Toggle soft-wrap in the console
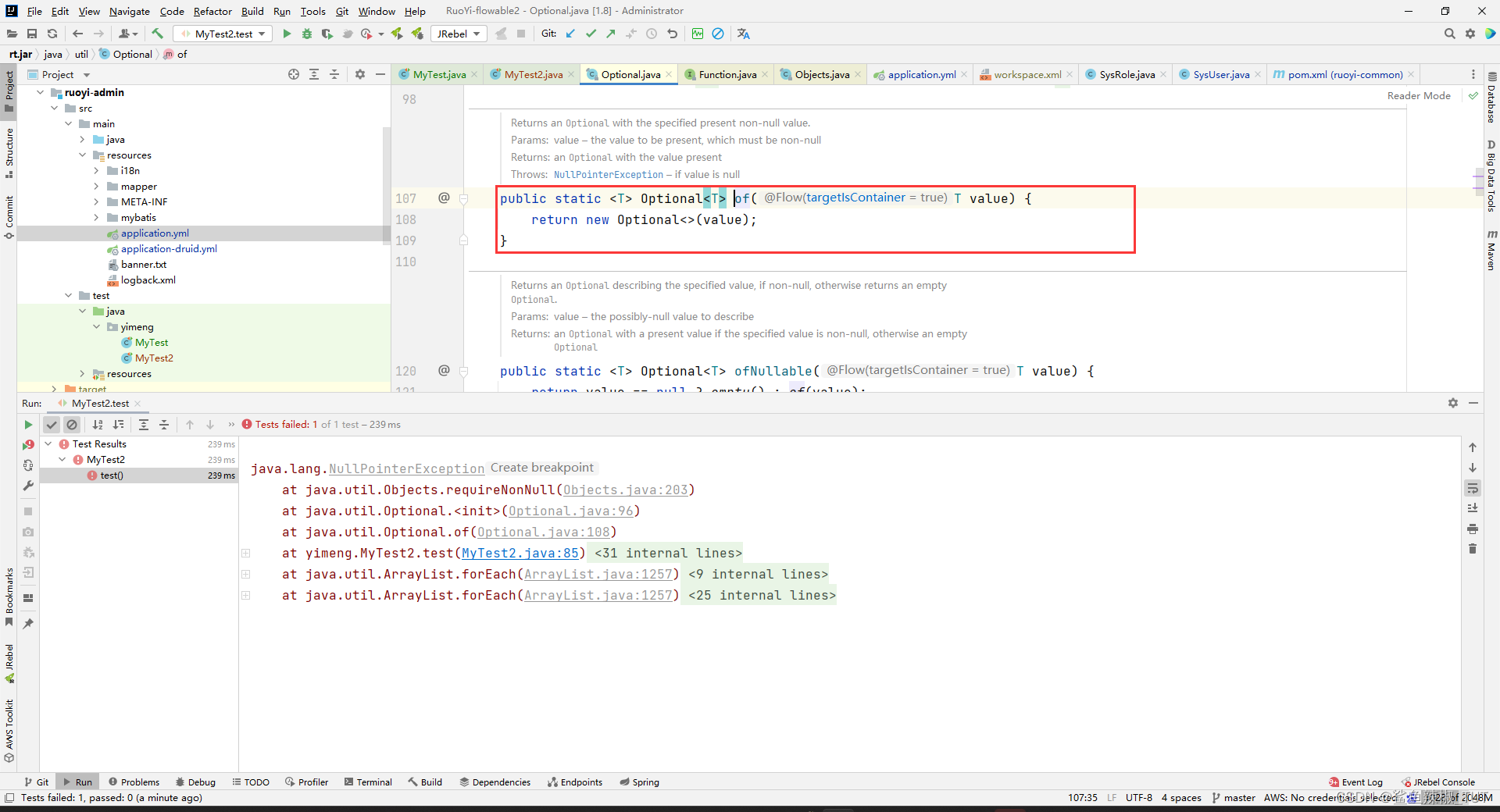 click(x=1473, y=488)
